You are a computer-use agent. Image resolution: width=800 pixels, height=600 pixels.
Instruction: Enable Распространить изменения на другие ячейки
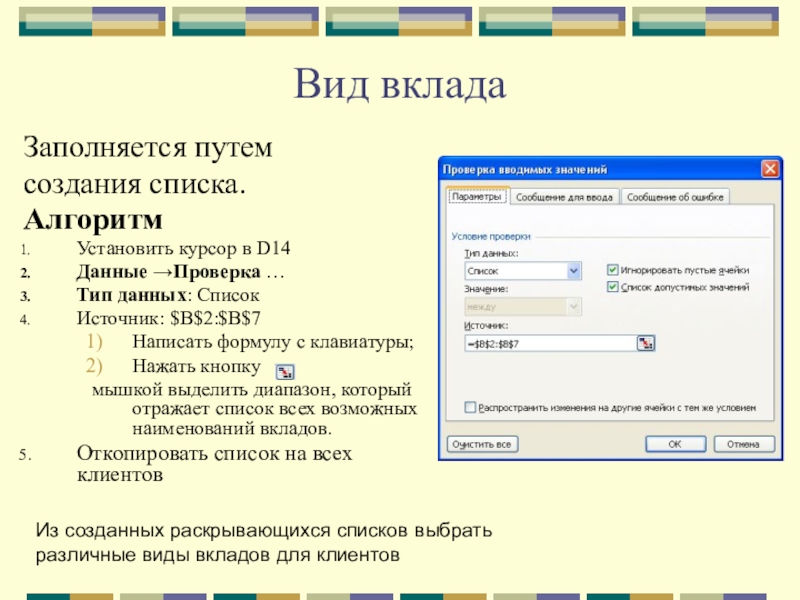click(469, 408)
